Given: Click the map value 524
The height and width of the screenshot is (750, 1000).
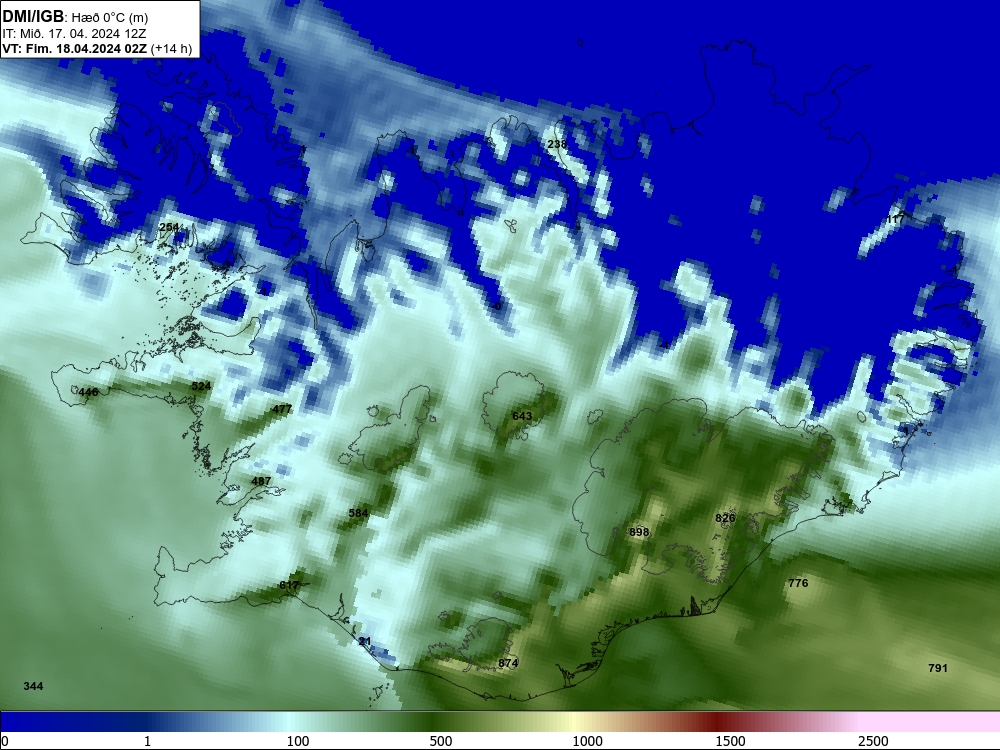Looking at the screenshot, I should point(201,386).
